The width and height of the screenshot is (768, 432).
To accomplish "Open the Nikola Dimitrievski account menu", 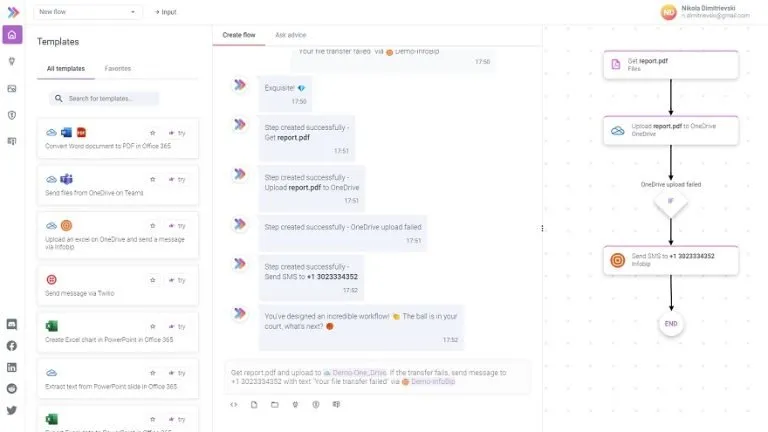I will pyautogui.click(x=706, y=12).
